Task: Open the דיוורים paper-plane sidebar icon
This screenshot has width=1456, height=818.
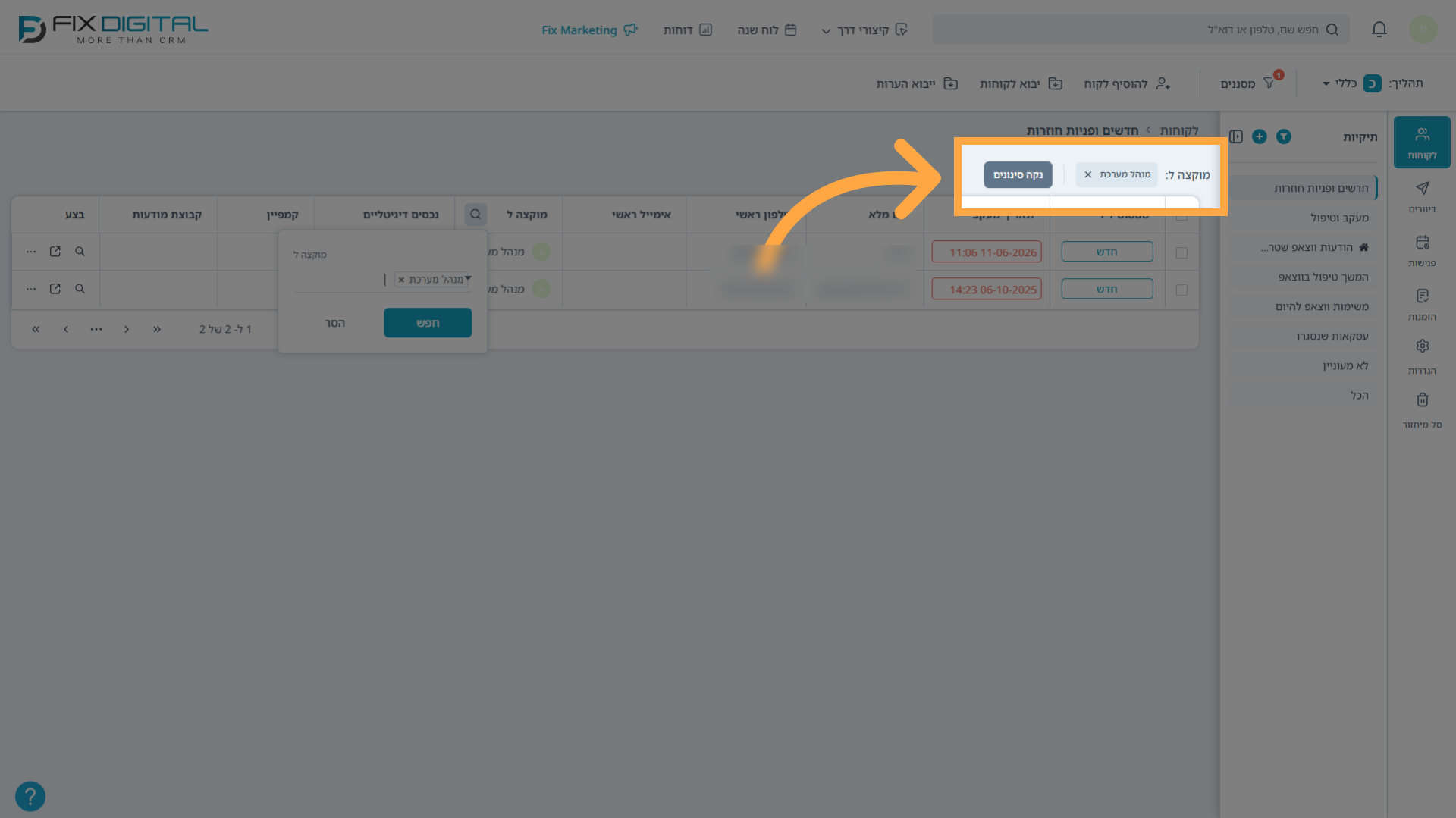Action: [x=1422, y=196]
